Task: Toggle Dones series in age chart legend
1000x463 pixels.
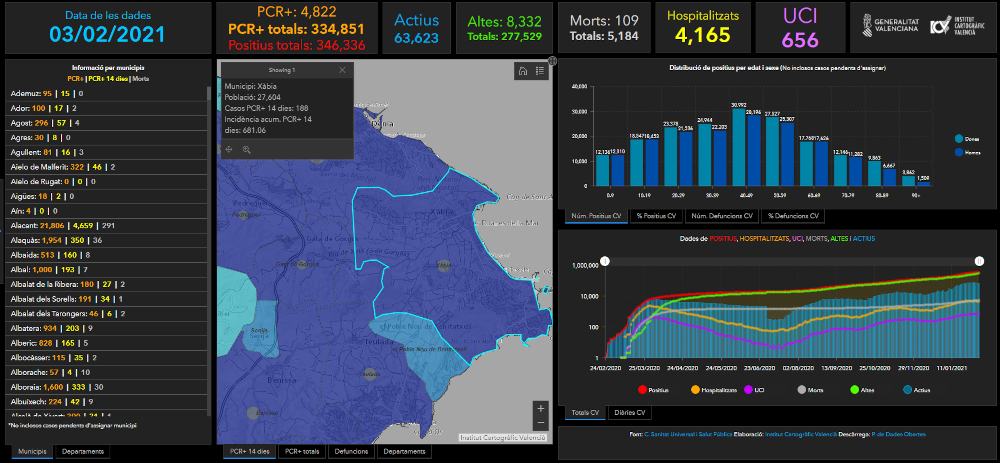Action: 965,139
